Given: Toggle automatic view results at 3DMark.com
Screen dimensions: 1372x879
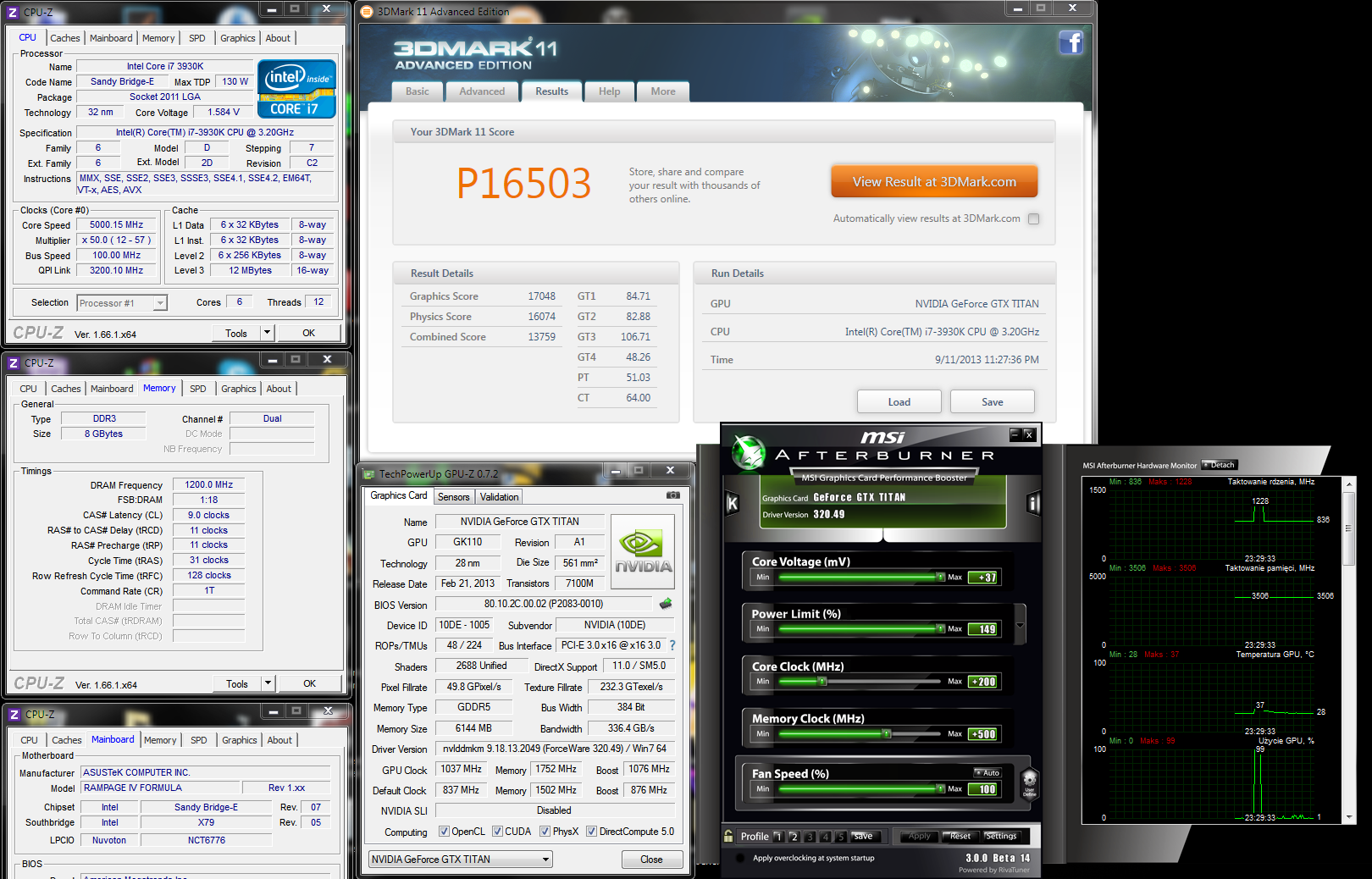Looking at the screenshot, I should coord(1033,218).
